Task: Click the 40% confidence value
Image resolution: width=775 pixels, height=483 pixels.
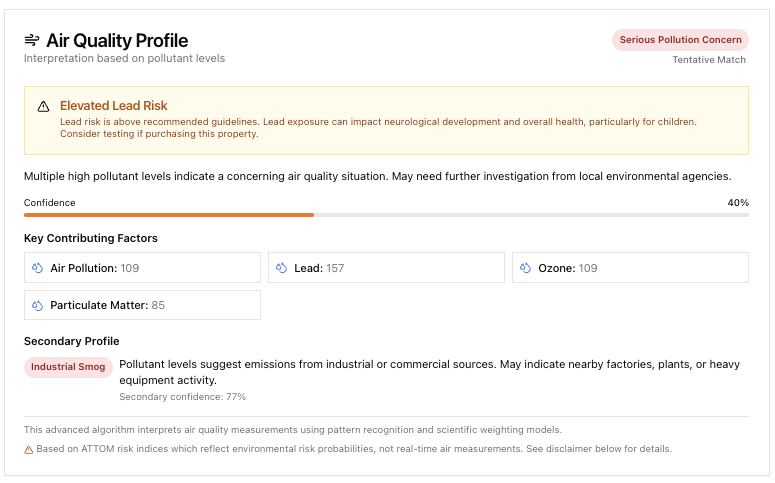Action: pos(738,203)
